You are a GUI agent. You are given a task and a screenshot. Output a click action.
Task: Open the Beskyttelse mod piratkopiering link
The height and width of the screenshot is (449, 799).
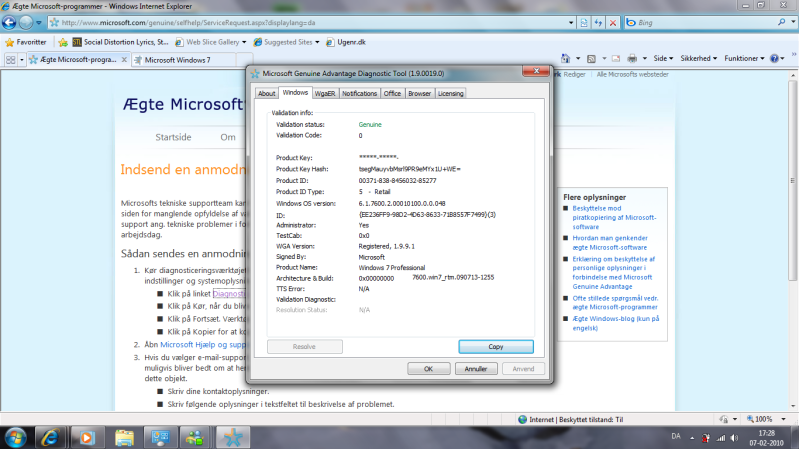pos(614,218)
